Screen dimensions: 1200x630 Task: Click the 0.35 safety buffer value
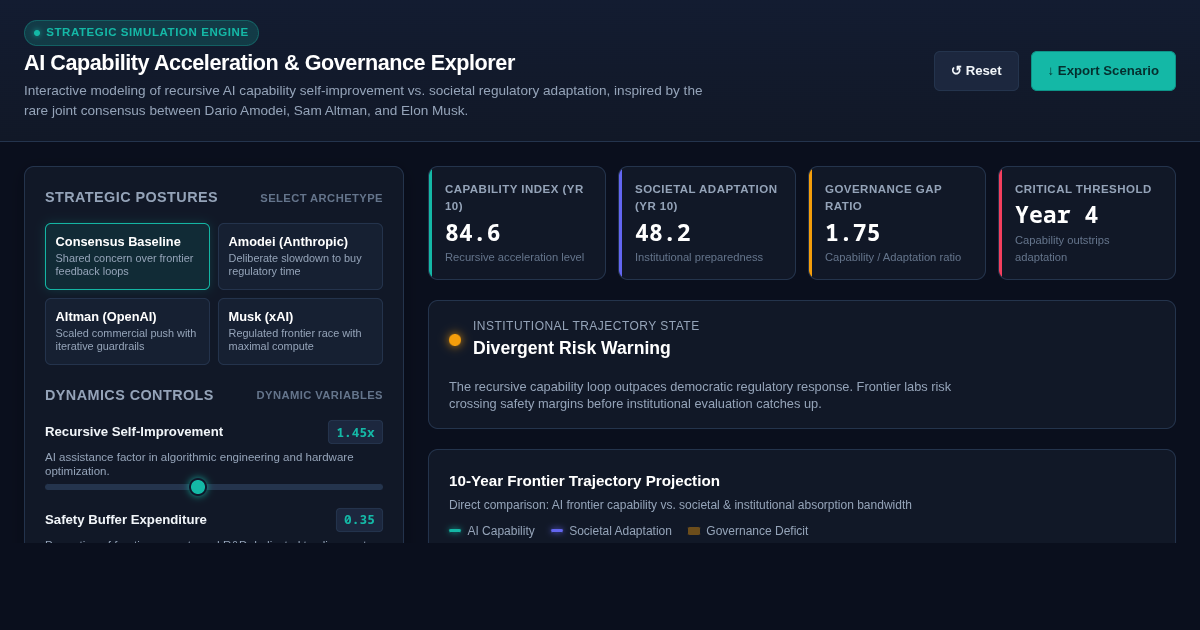click(x=359, y=520)
